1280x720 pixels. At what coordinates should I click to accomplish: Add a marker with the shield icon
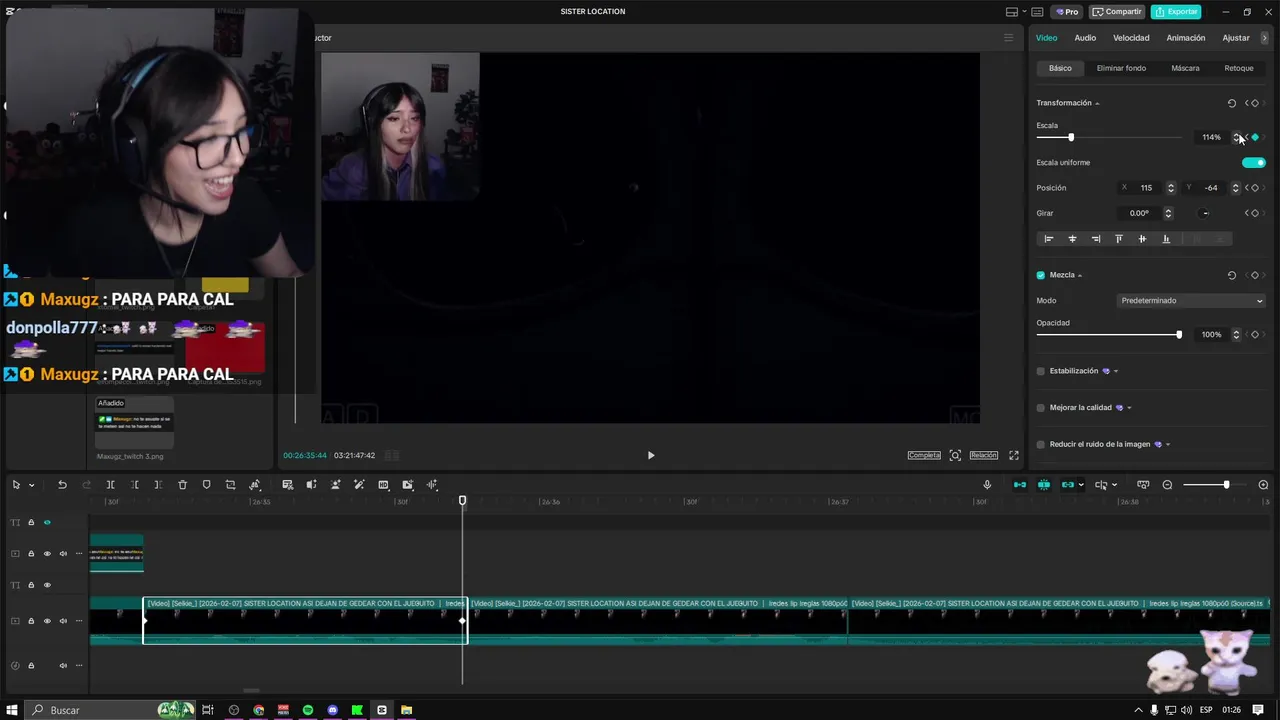pyautogui.click(x=206, y=485)
